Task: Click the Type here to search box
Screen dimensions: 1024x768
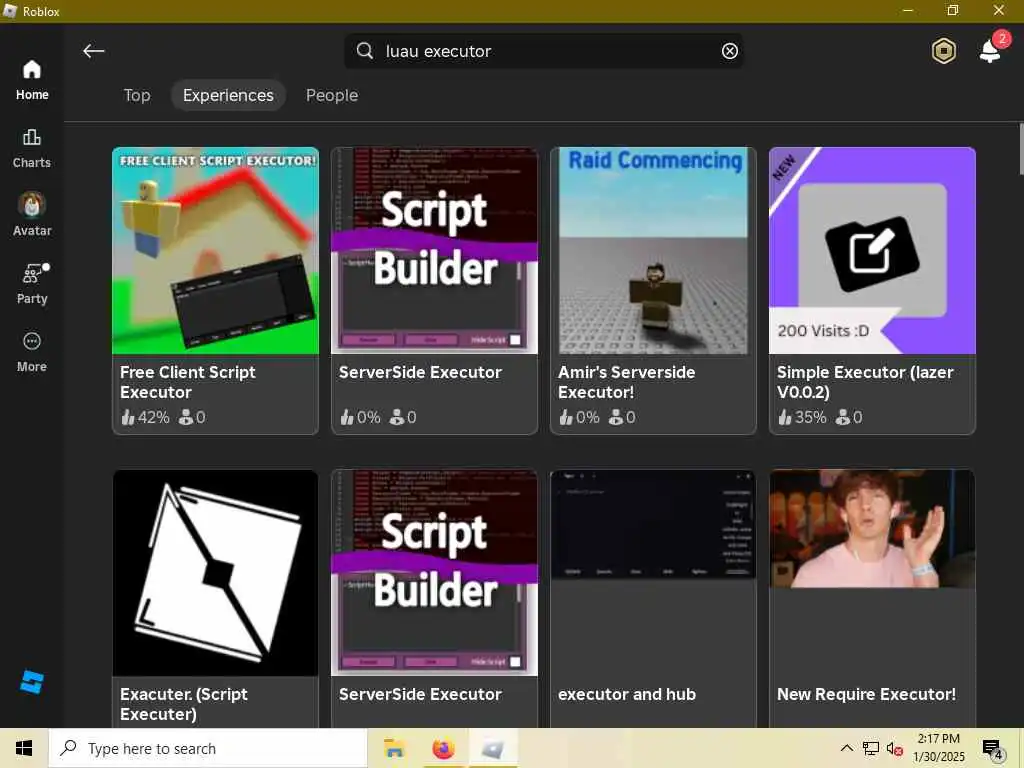Action: [x=208, y=748]
